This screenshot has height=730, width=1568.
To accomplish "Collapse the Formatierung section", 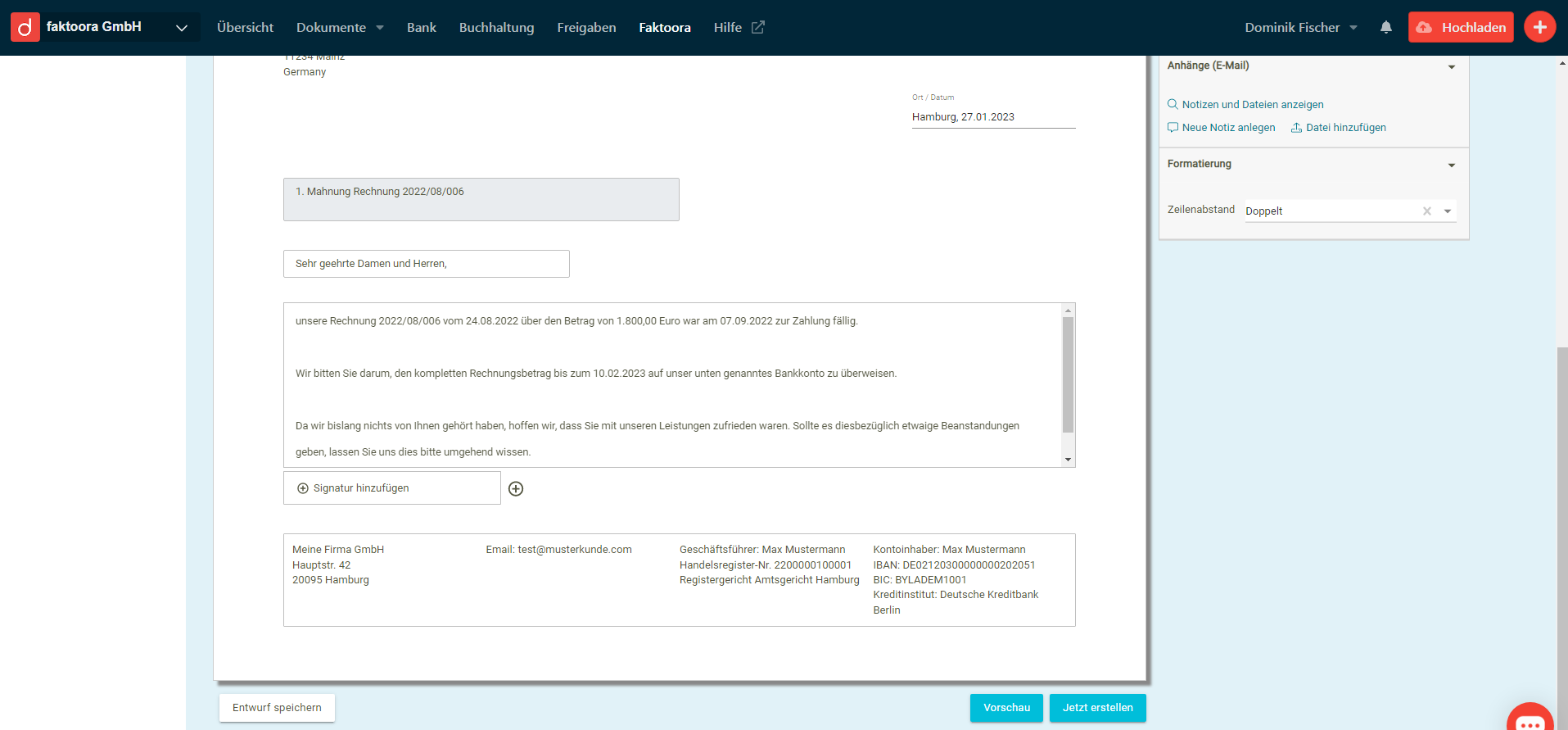I will click(1451, 165).
